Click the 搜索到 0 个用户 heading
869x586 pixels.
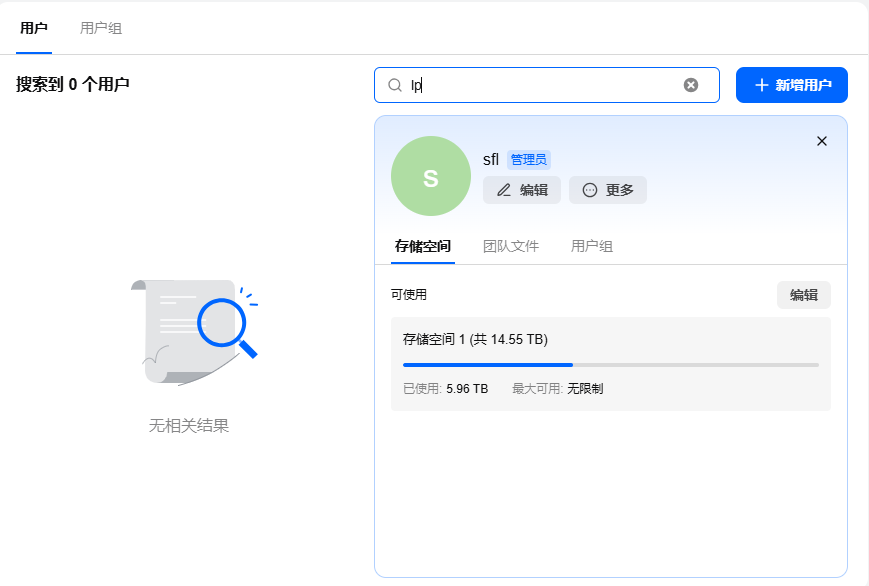point(73,84)
